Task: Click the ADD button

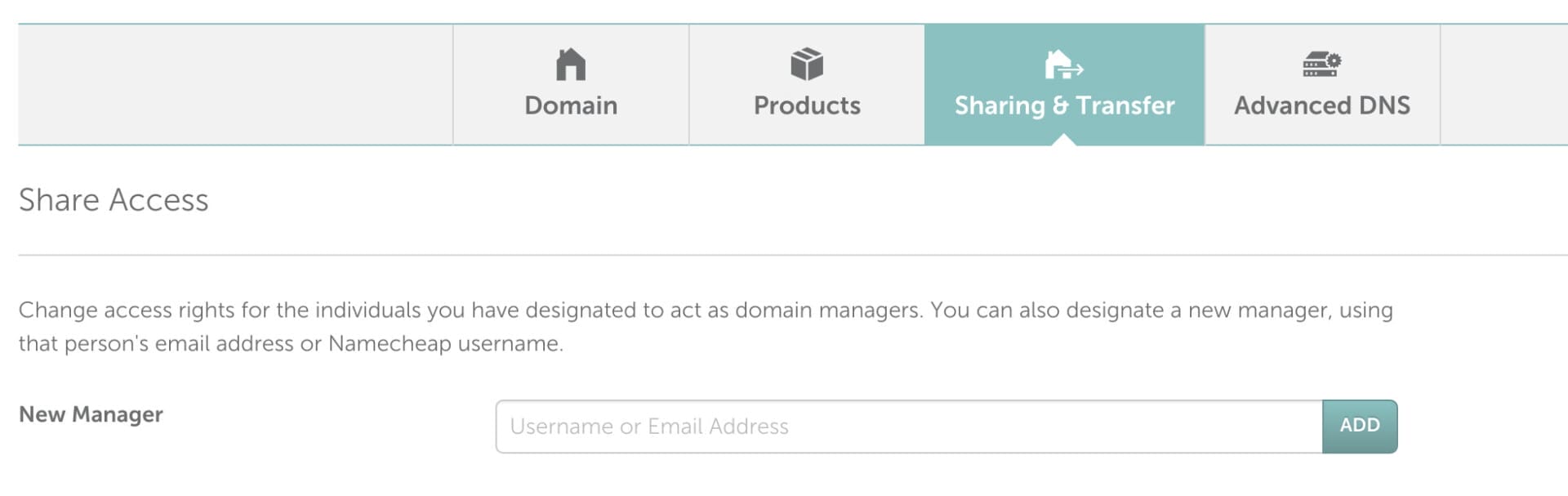Action: tap(1360, 427)
